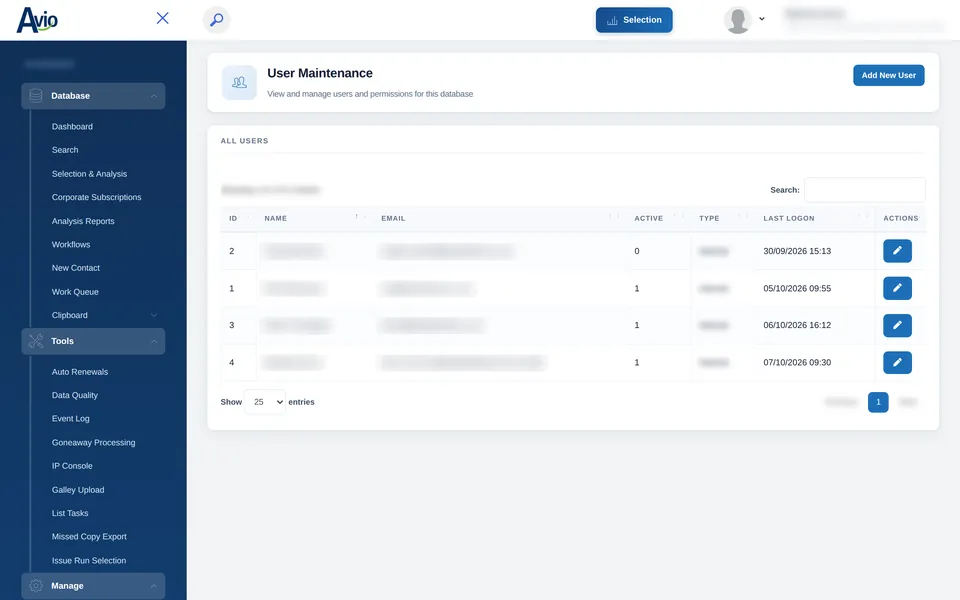Open Event Log
This screenshot has width=960, height=600.
70,419
